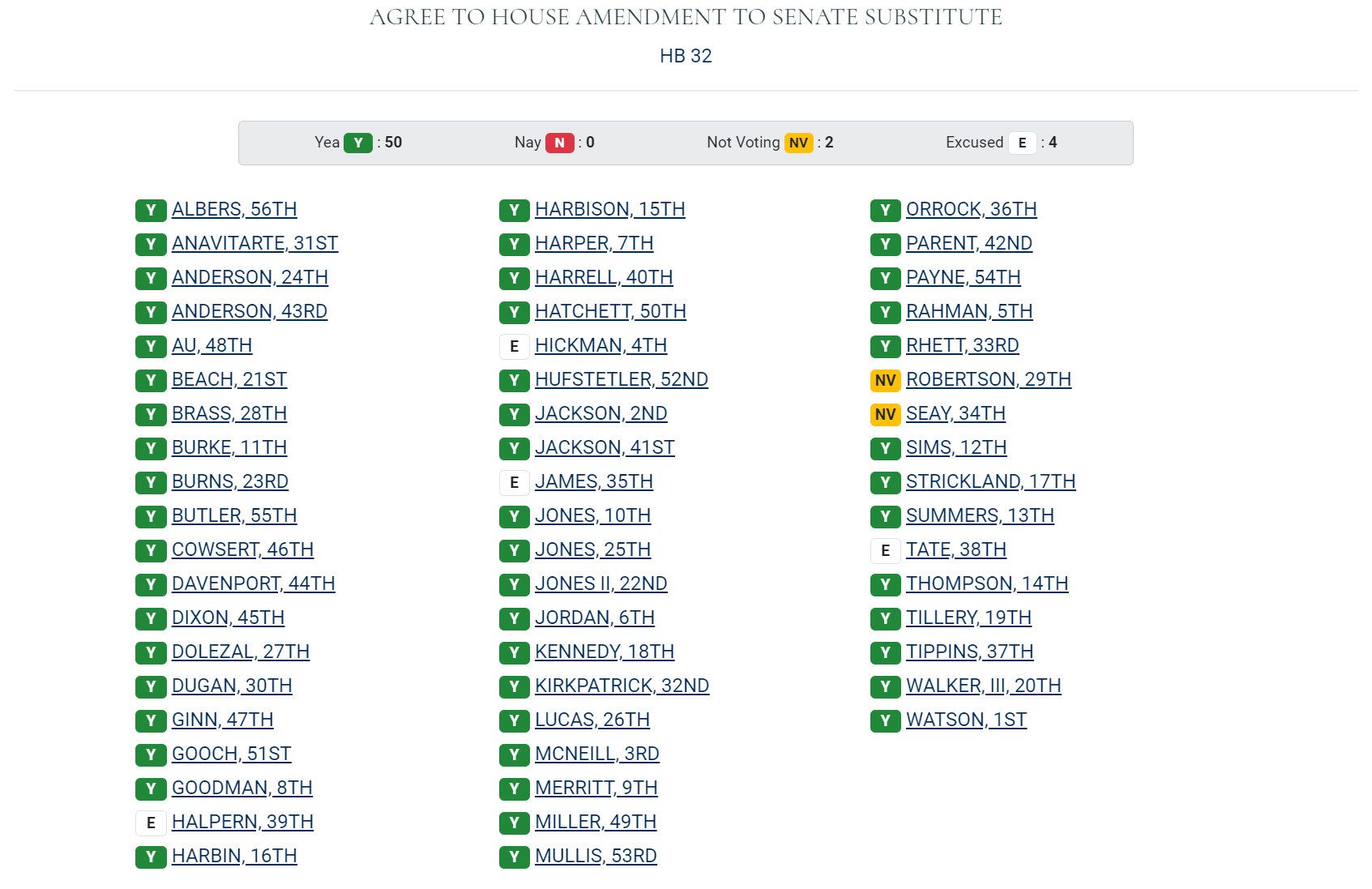Open JORDAN, 6TH link
This screenshot has height=889, width=1372.
pos(595,618)
